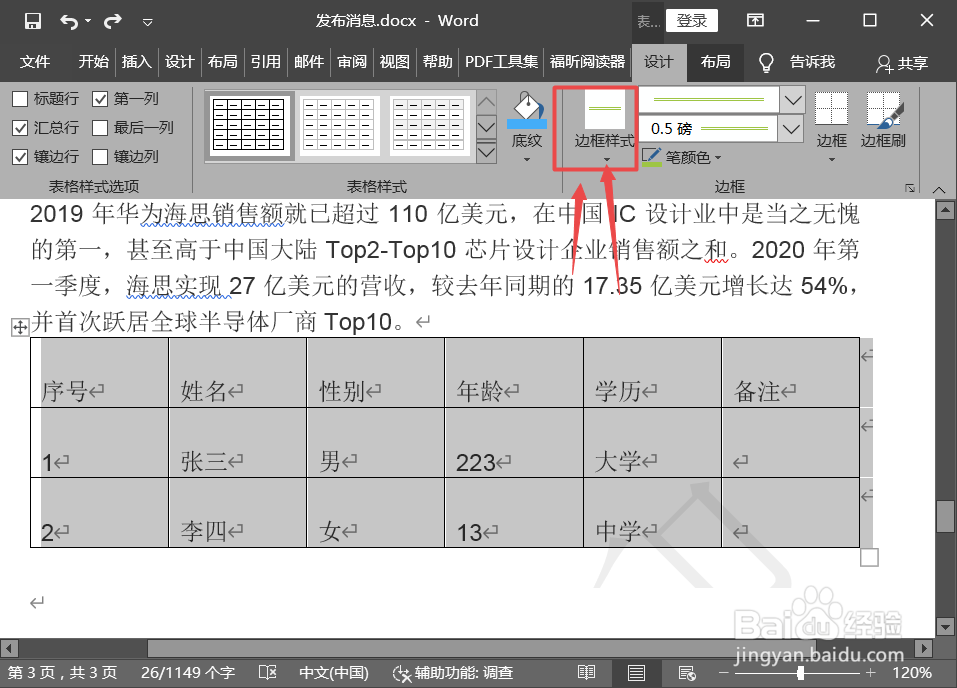This screenshot has width=957, height=688.
Task: Click the 张三 table cell
Action: [x=237, y=443]
